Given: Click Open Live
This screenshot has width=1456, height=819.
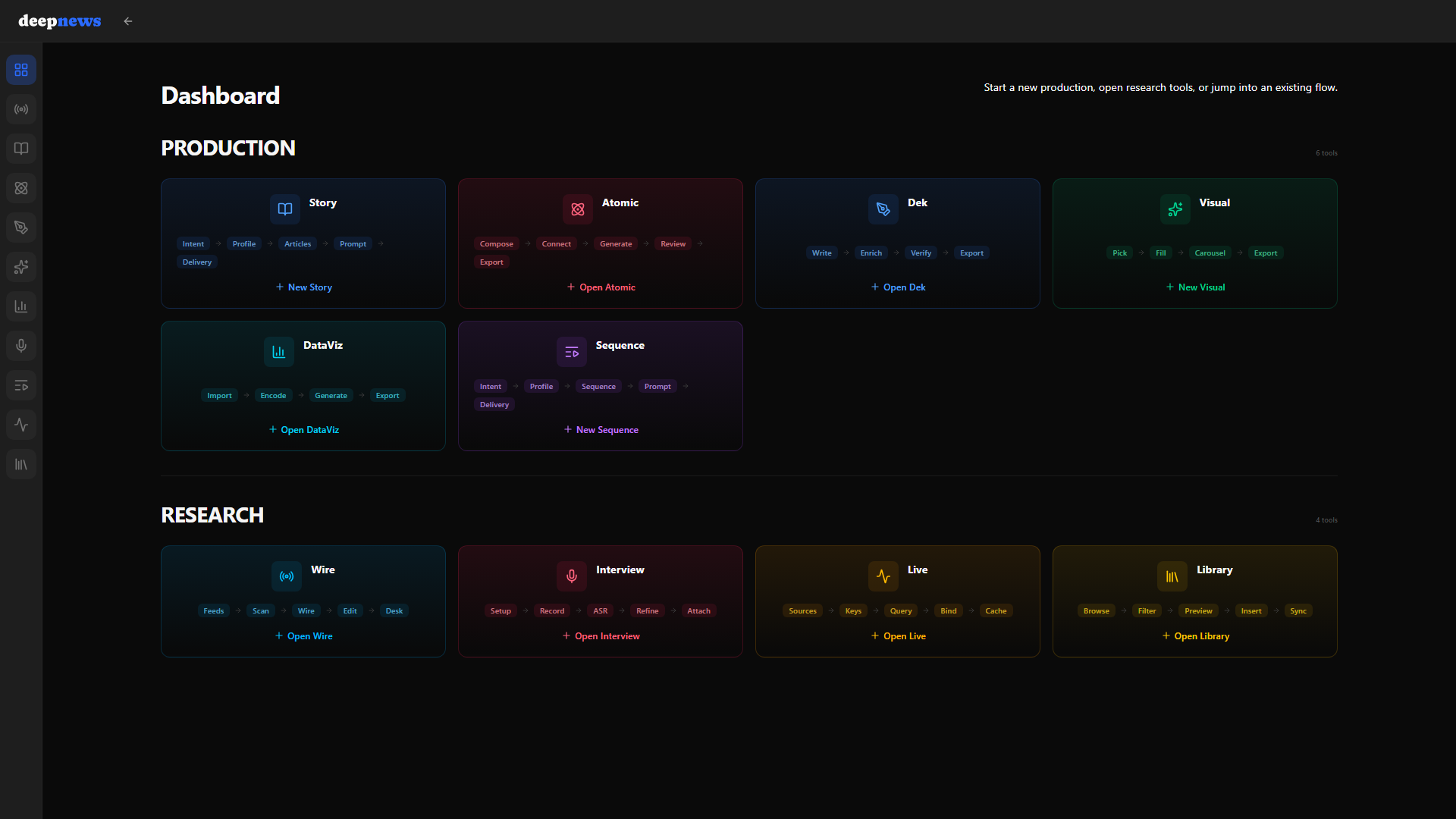Looking at the screenshot, I should [x=898, y=636].
